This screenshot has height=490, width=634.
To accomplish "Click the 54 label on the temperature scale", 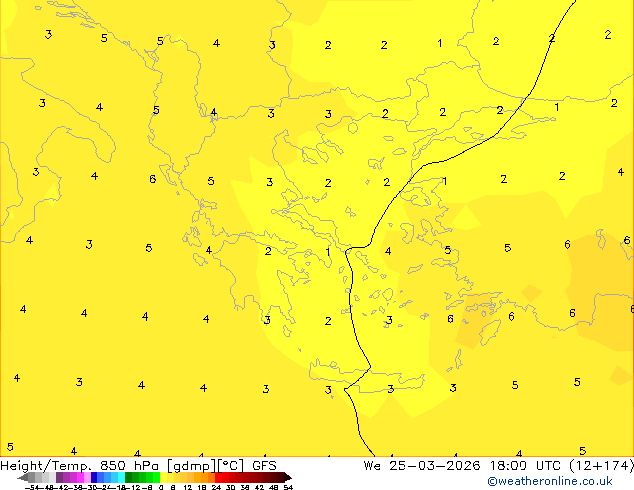I will (x=288, y=487).
